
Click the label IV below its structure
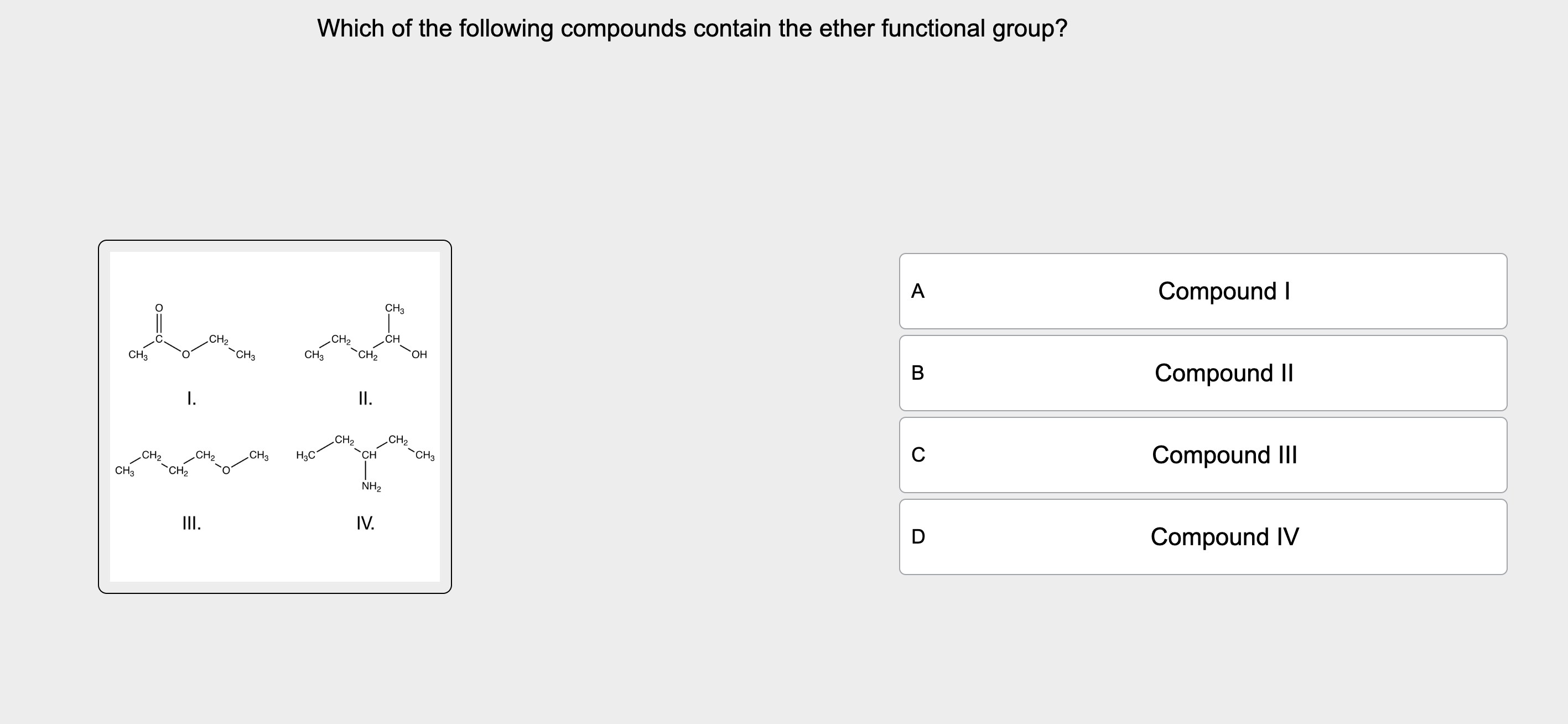coord(365,523)
